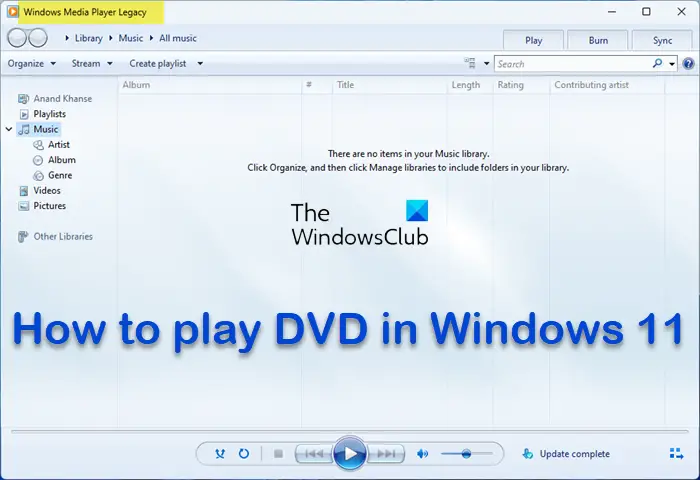
Task: Click the Windows Media Player app icon in title bar
Action: (13, 12)
